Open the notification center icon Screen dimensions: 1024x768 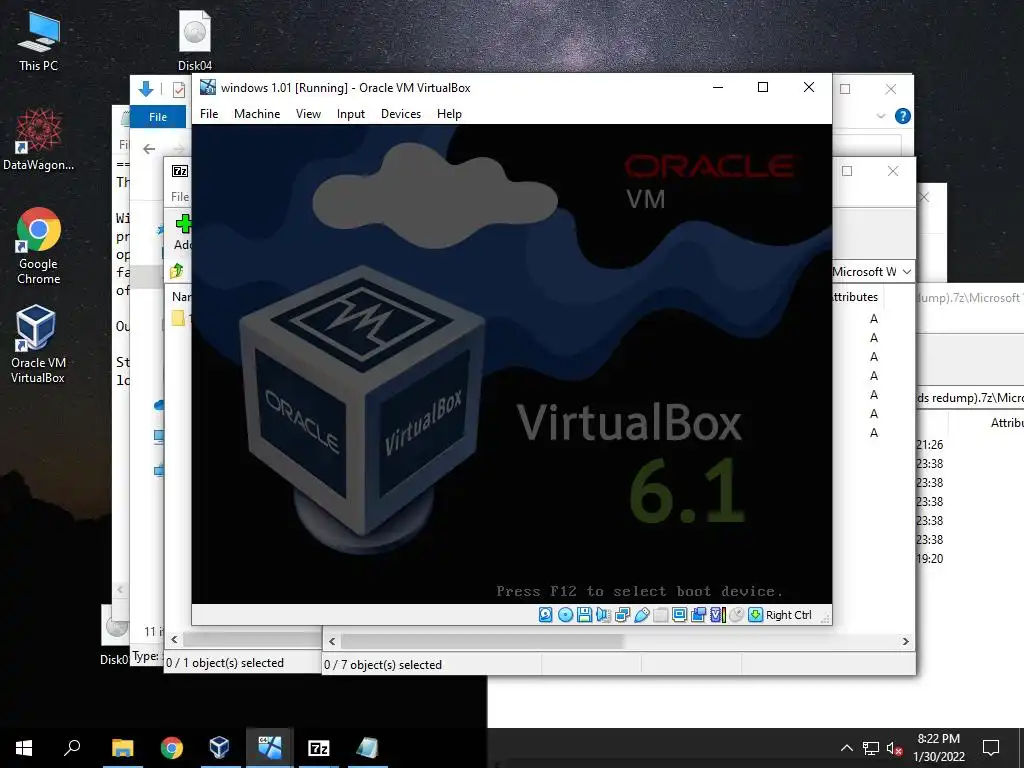[x=991, y=748]
